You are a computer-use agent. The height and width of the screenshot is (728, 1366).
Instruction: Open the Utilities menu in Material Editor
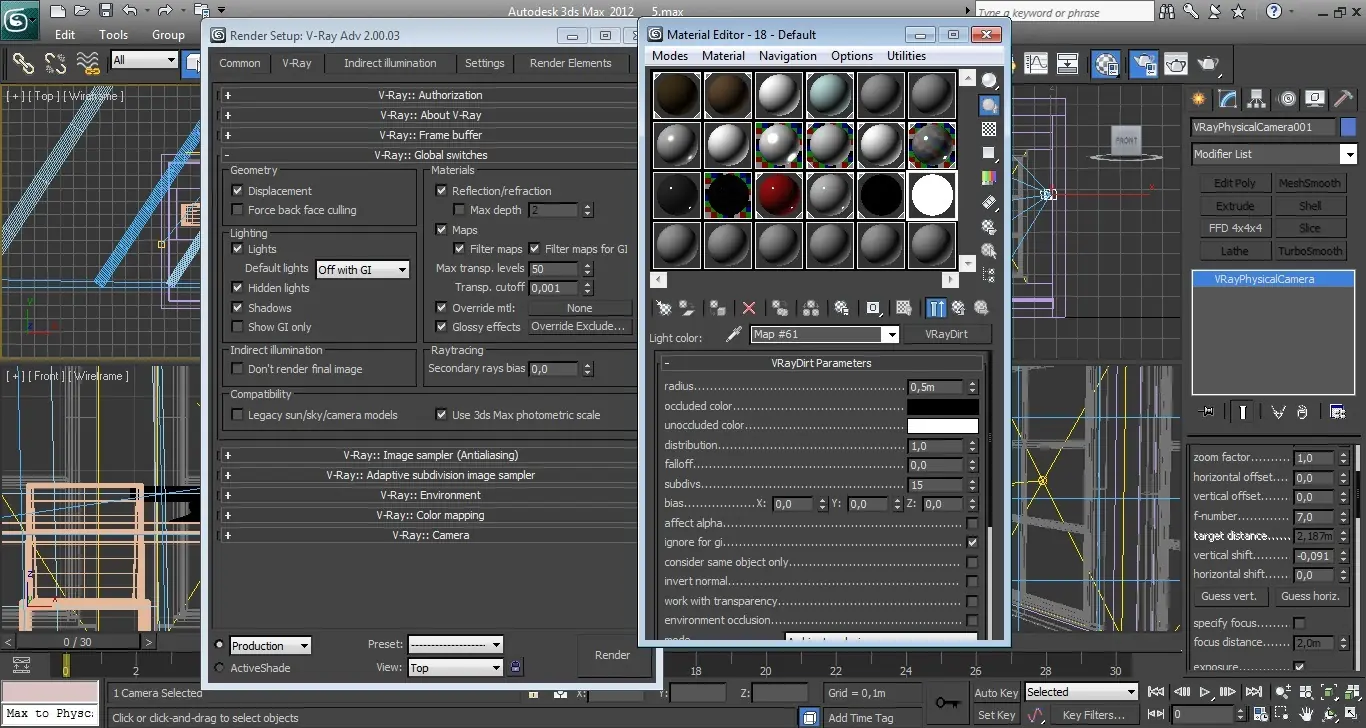(x=907, y=56)
